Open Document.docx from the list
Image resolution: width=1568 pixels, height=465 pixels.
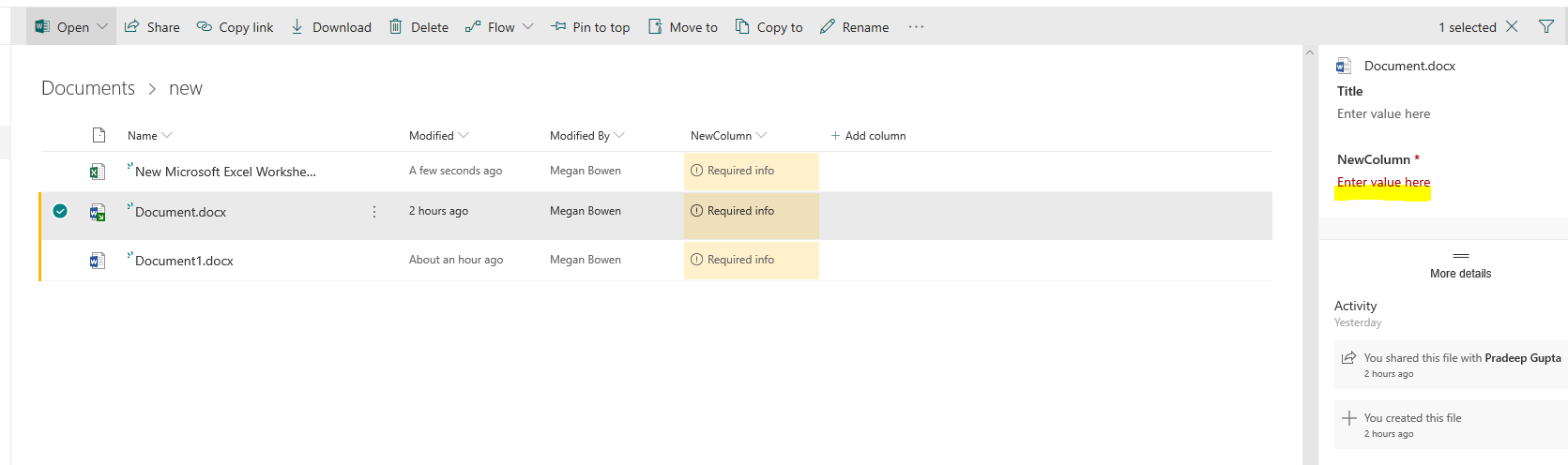click(180, 212)
